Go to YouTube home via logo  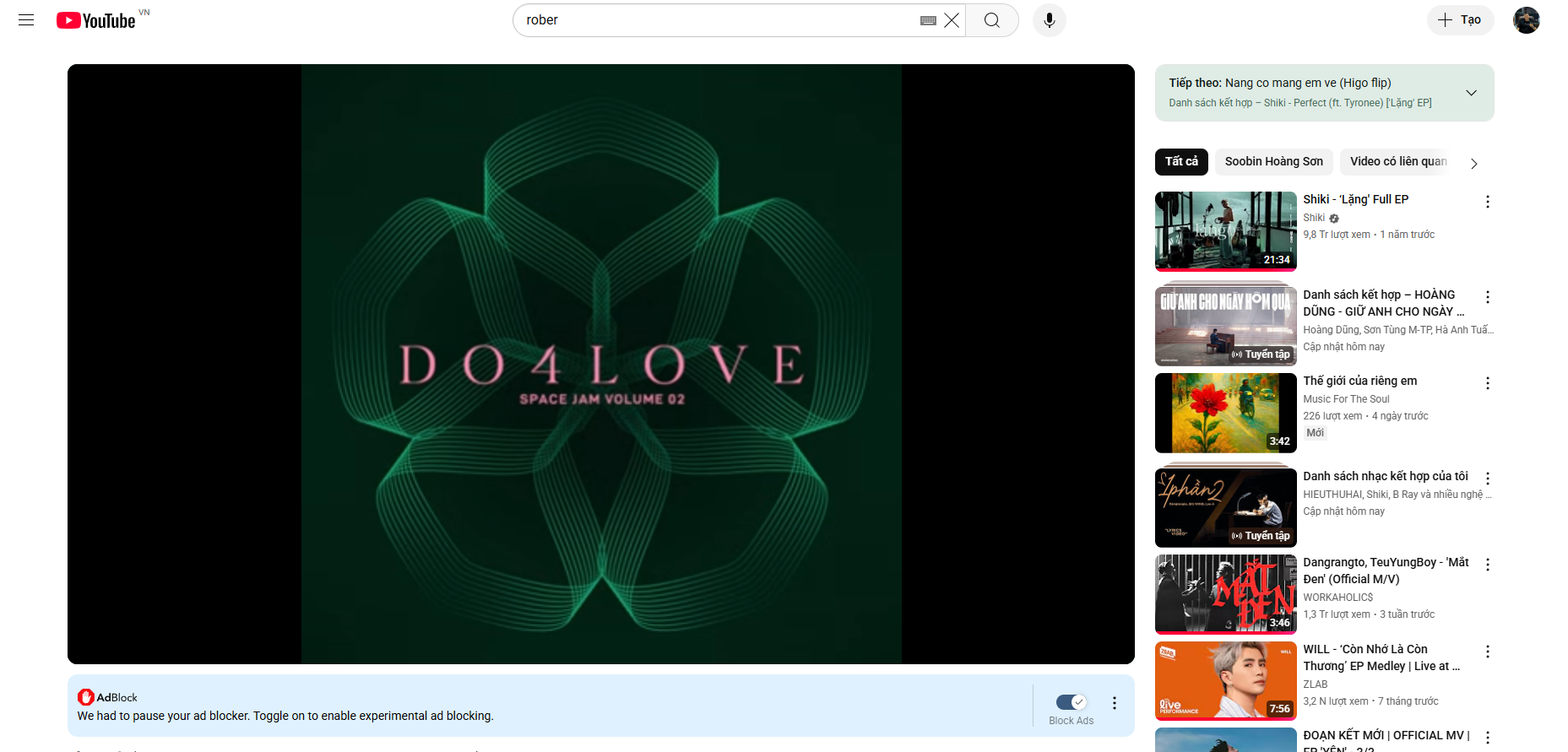(96, 20)
